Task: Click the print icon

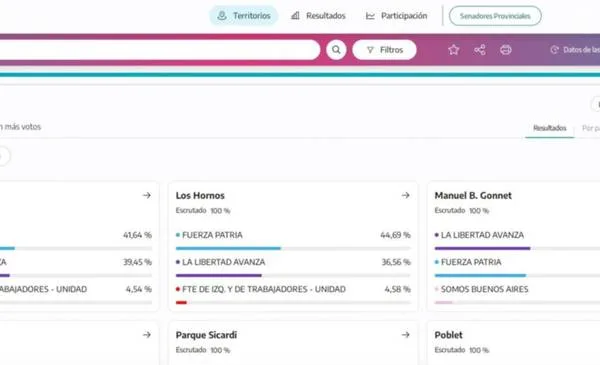Action: click(505, 50)
